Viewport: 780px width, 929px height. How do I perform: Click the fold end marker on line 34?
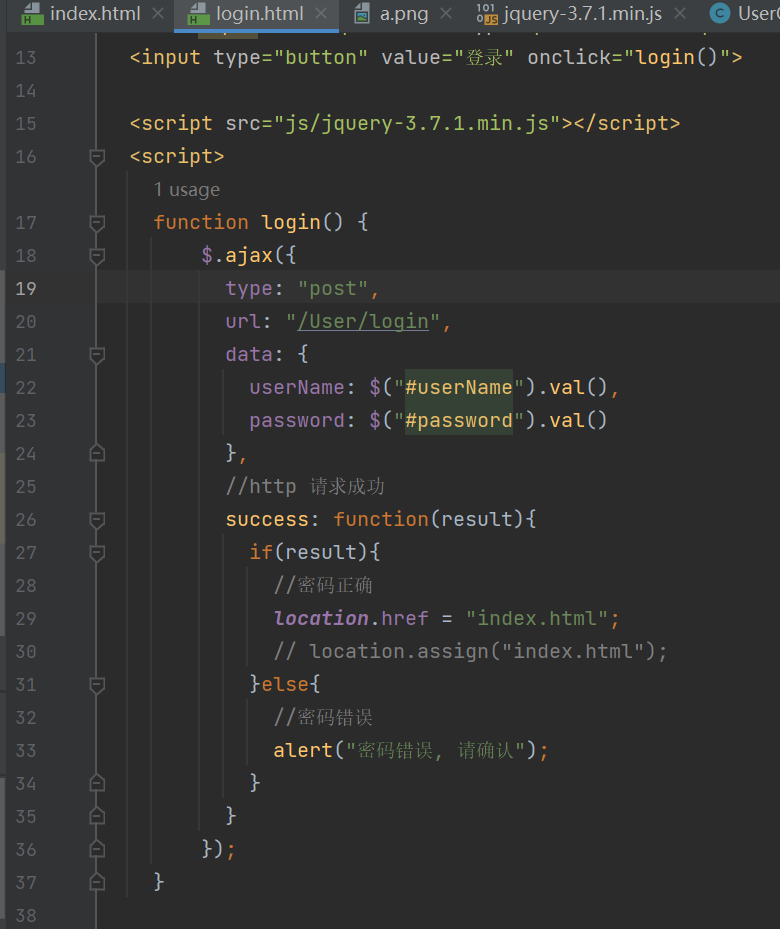pos(97,783)
